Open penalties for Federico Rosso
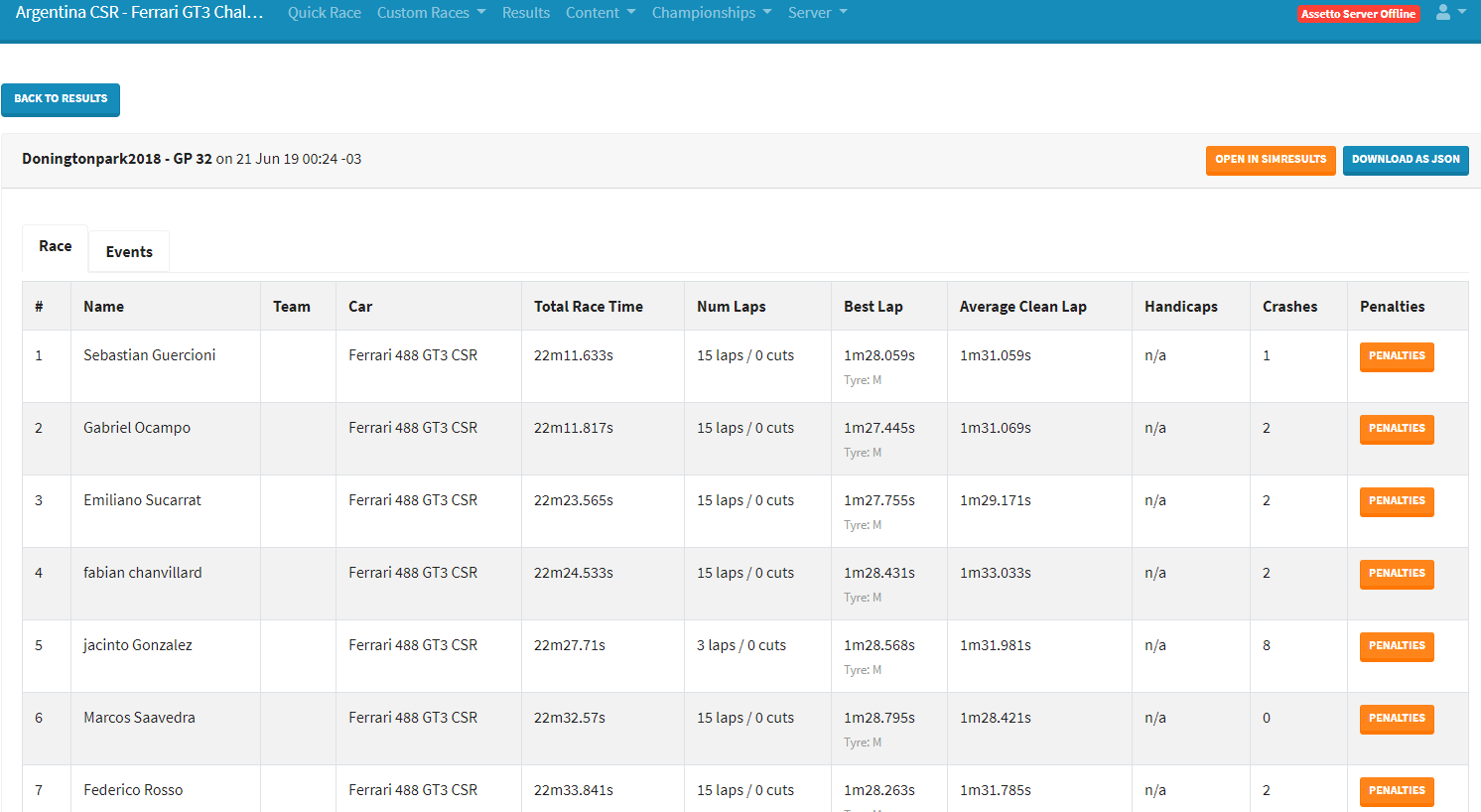 pos(1397,791)
